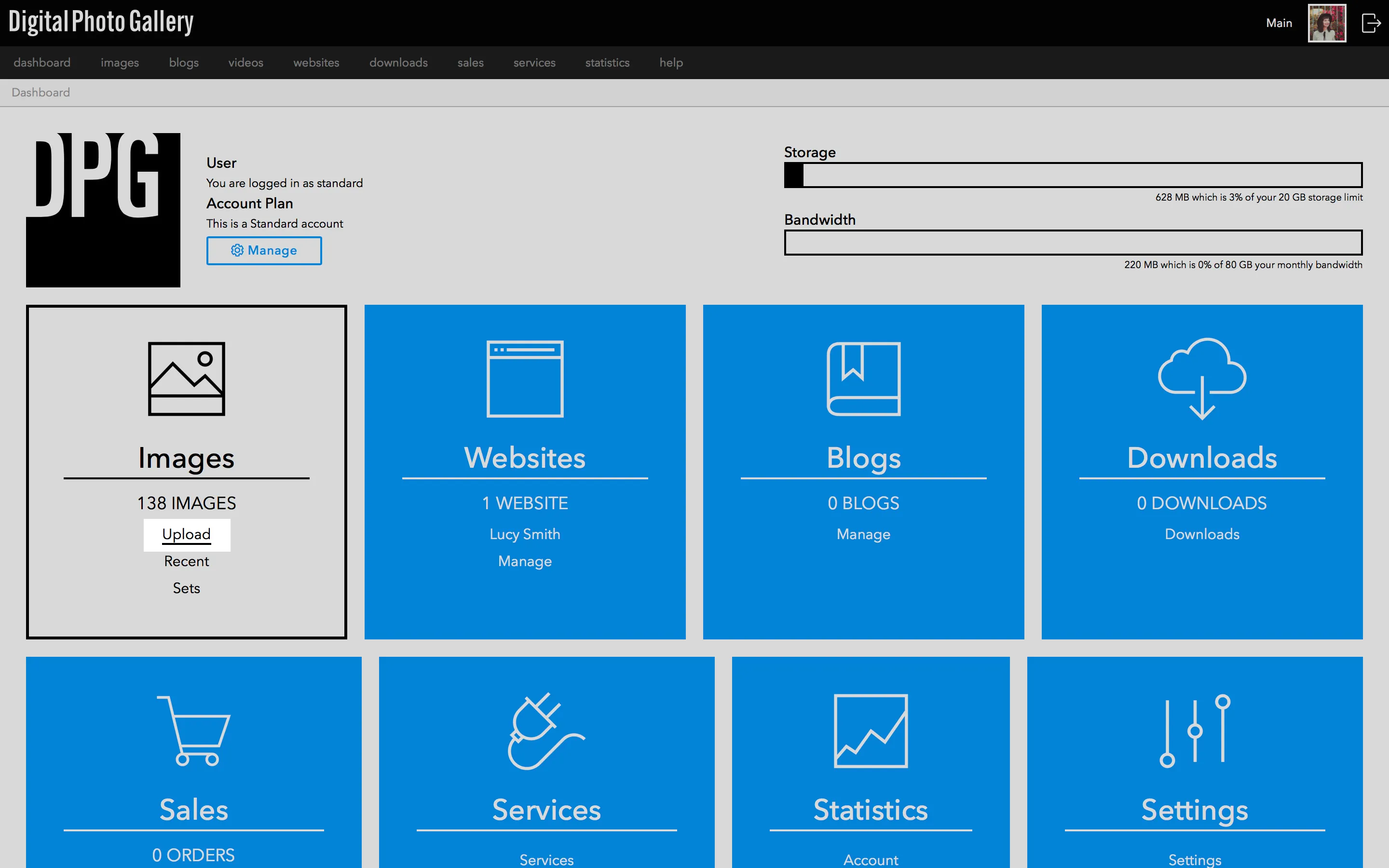1389x868 pixels.
Task: Open Recent images link
Action: tap(186, 561)
